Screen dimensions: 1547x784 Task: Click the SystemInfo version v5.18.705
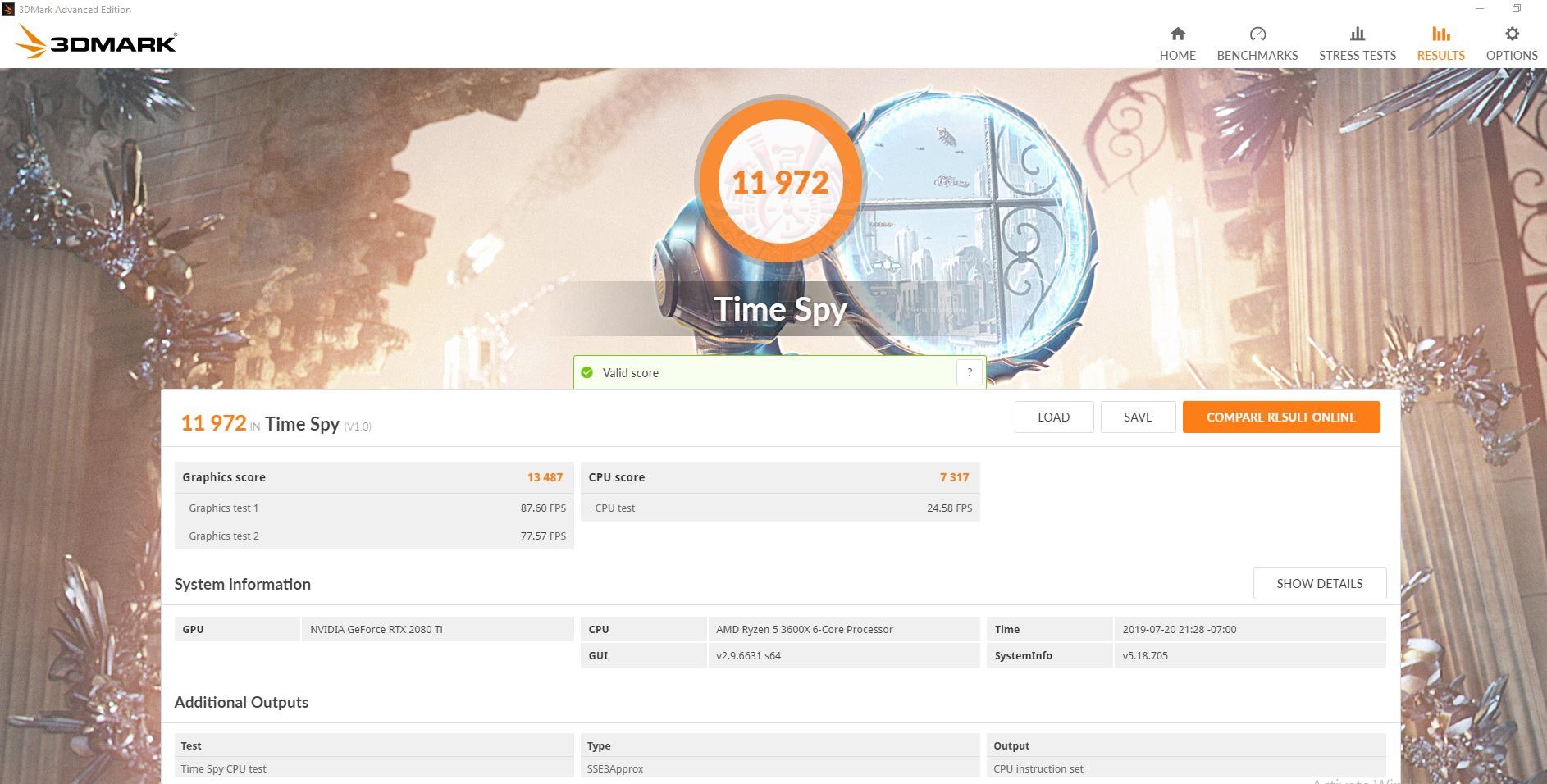(x=1145, y=655)
